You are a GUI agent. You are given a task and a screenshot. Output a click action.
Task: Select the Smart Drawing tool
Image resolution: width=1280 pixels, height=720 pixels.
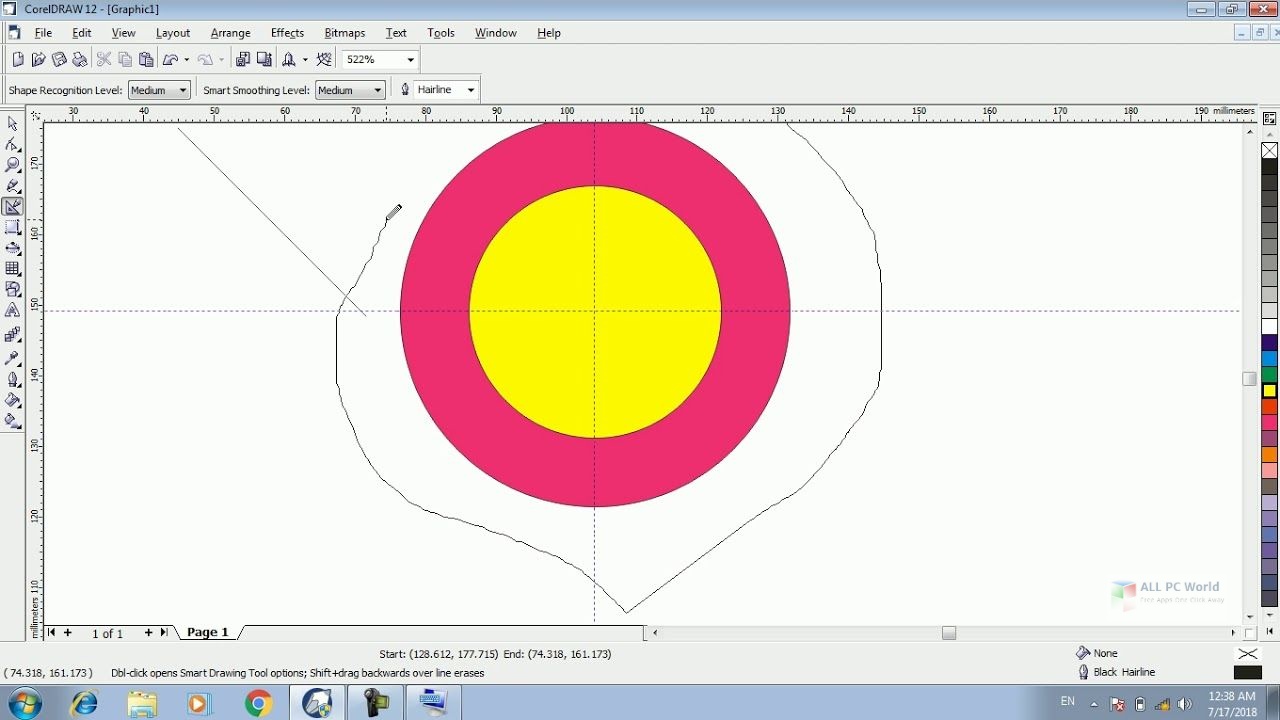(x=13, y=207)
